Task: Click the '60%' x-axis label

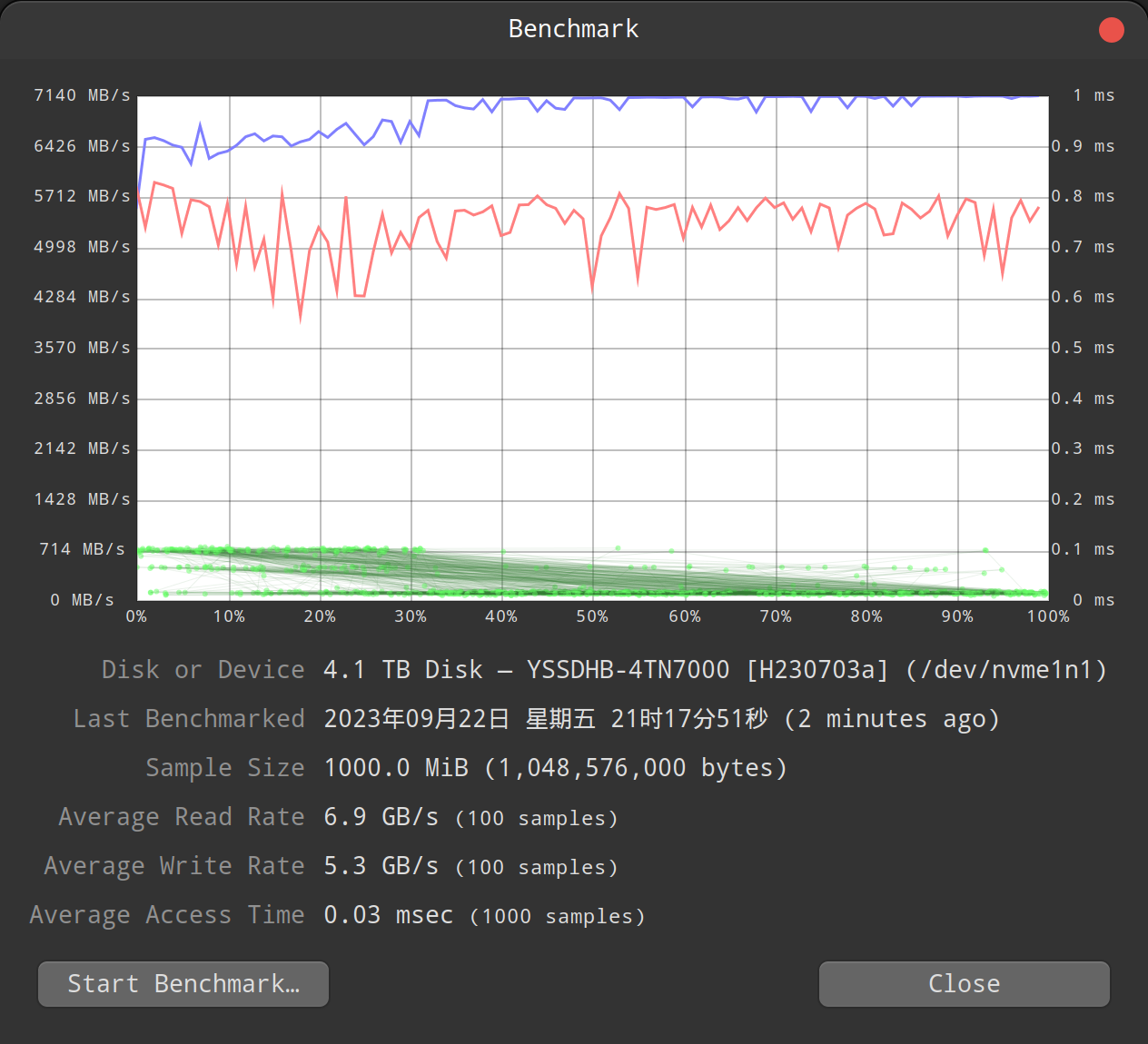Action: 685,616
